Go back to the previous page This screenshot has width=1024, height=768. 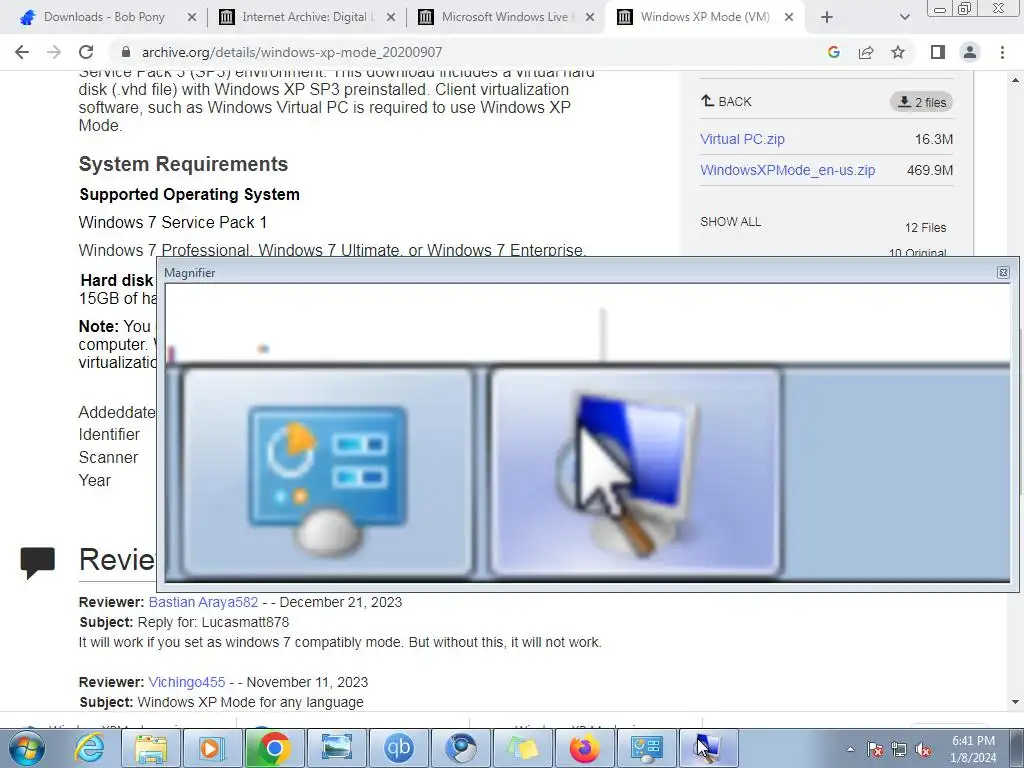point(22,52)
